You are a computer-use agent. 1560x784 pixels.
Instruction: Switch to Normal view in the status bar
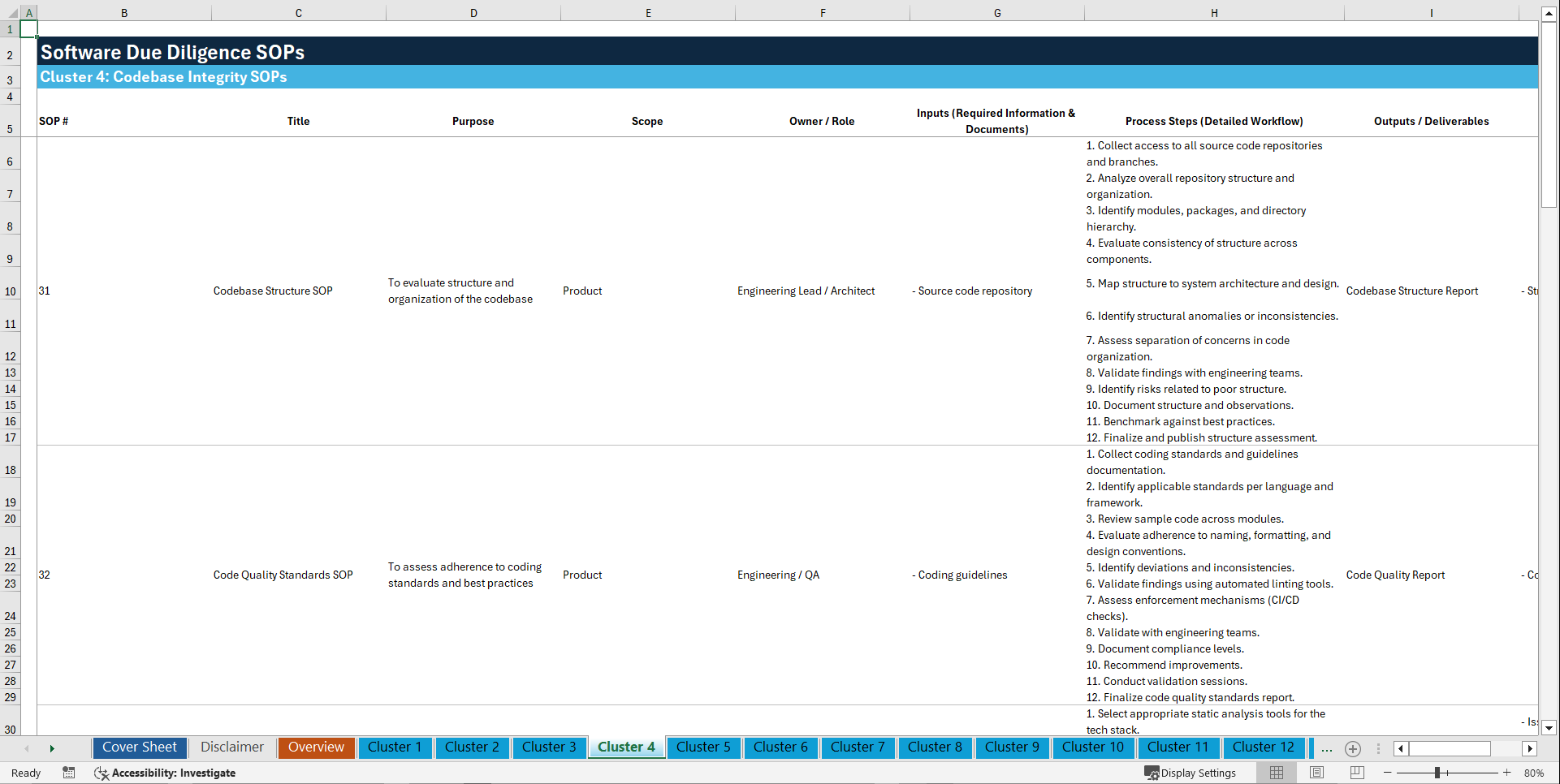pos(1276,773)
